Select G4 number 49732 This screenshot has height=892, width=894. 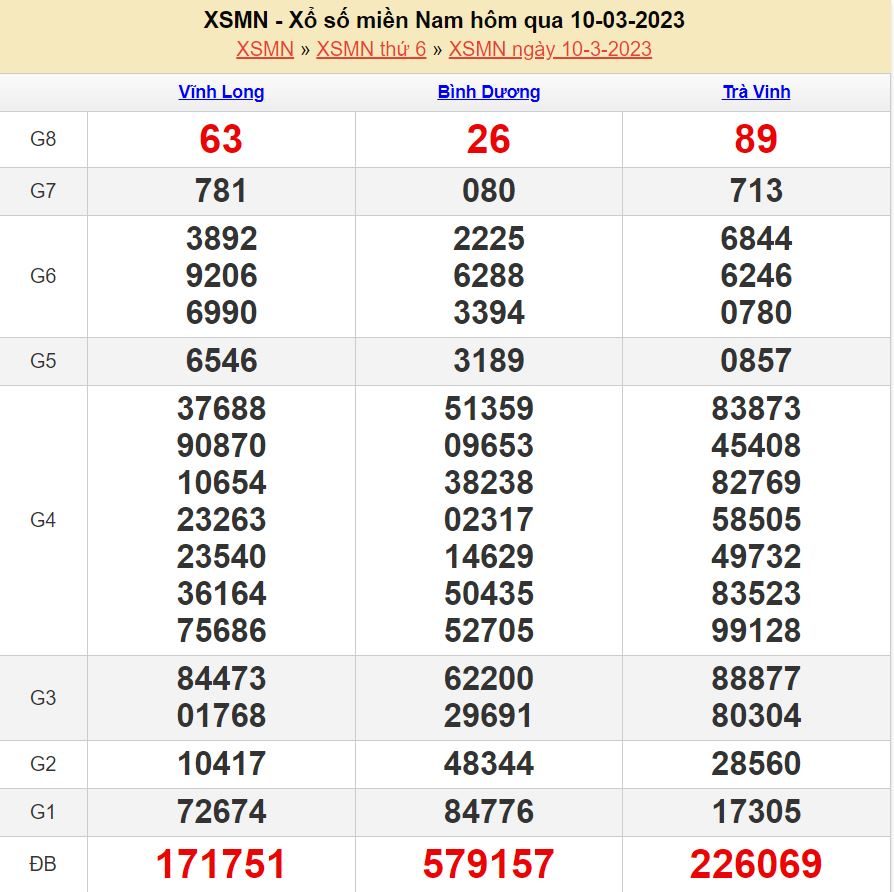tap(756, 557)
